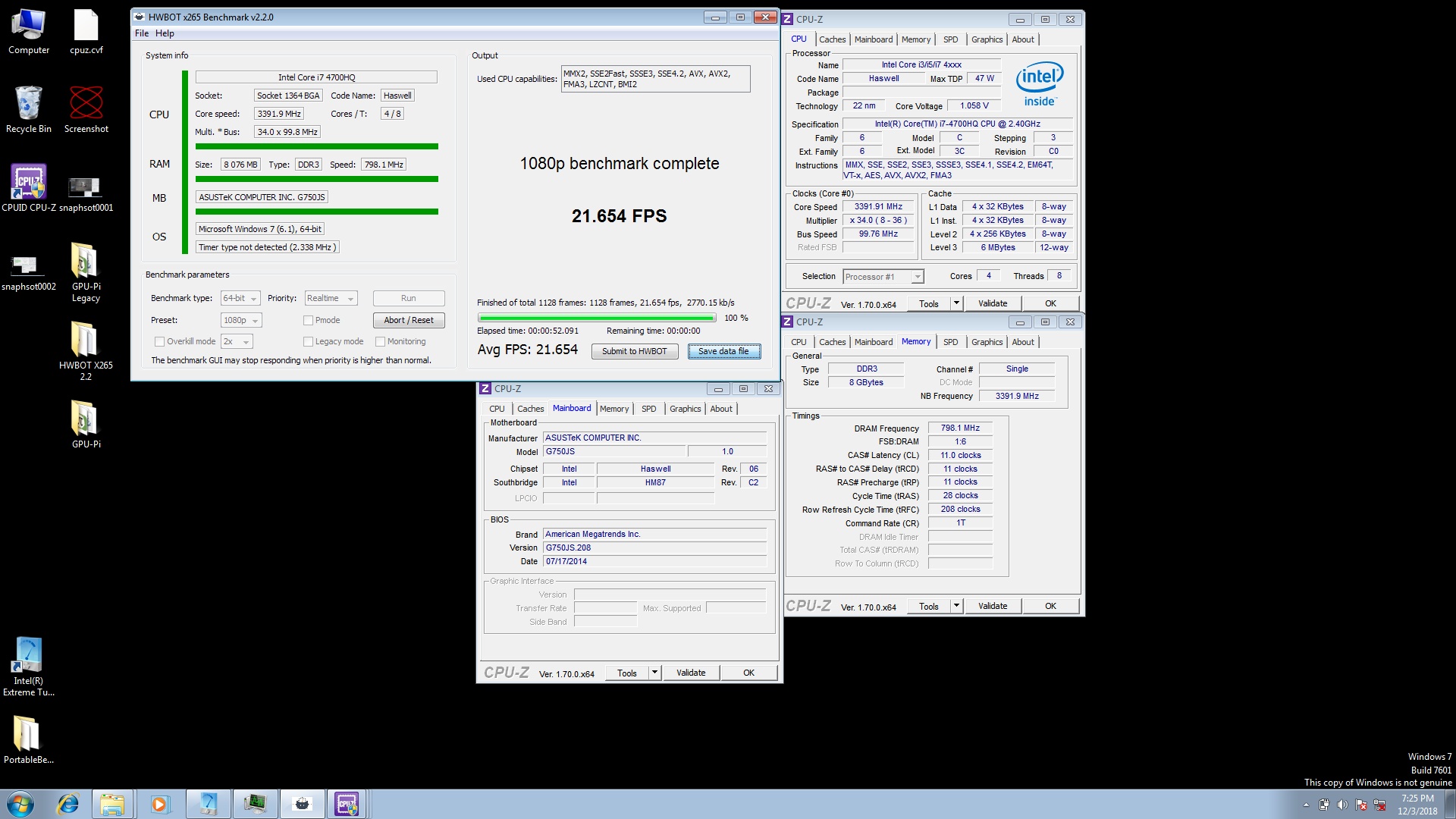Open the File menu in HWBOT
The height and width of the screenshot is (819, 1456).
coord(142,33)
